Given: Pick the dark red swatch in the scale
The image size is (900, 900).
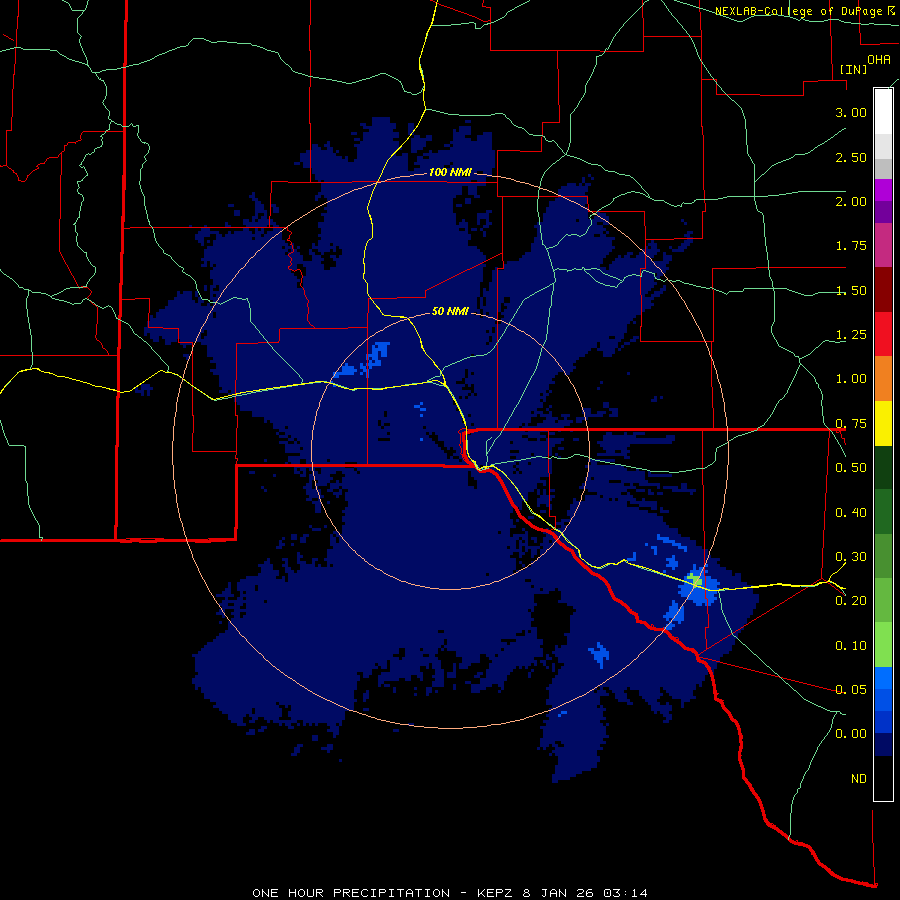Looking at the screenshot, I should [x=883, y=290].
